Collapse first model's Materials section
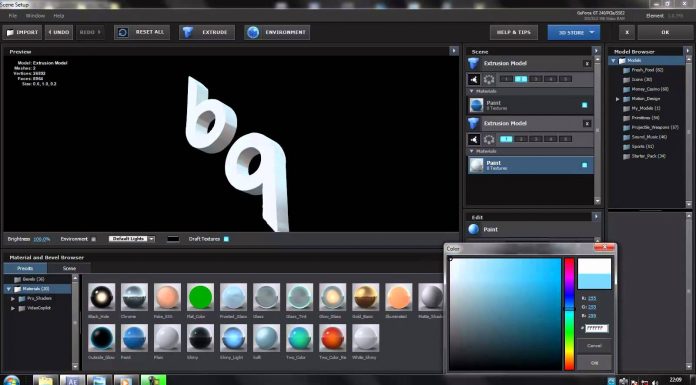Viewport: 696px width, 385px height. [471, 91]
